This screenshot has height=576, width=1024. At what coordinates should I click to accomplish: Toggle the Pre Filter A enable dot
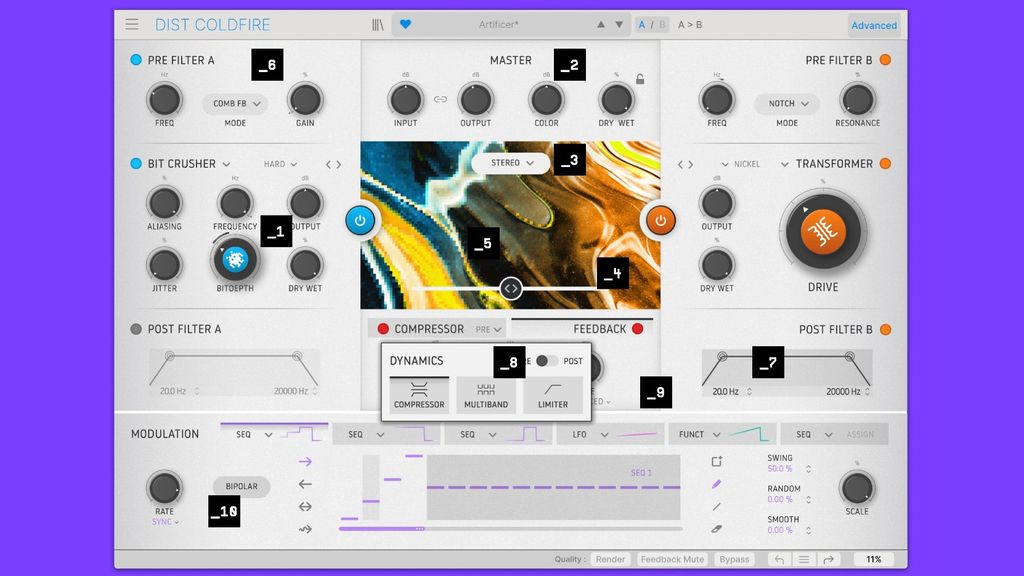pyautogui.click(x=136, y=60)
